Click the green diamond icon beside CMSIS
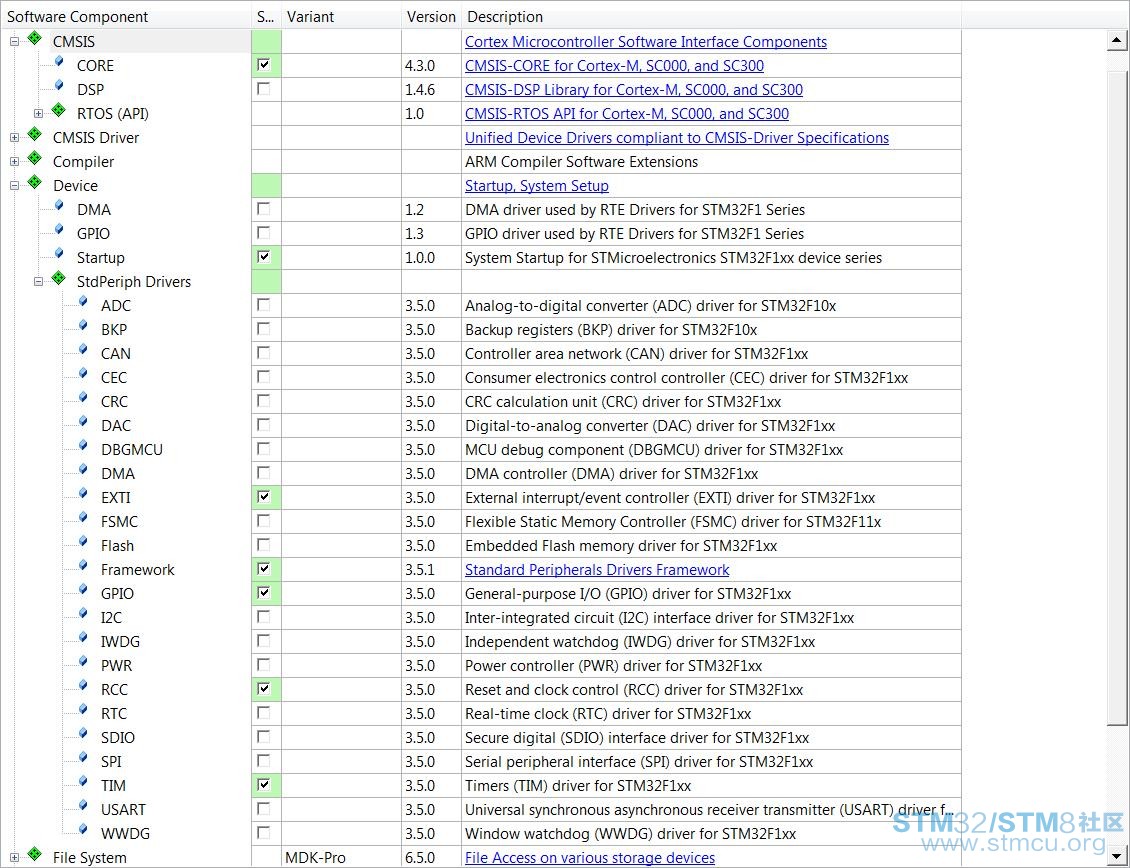Viewport: 1130px width, 868px height. pos(35,37)
